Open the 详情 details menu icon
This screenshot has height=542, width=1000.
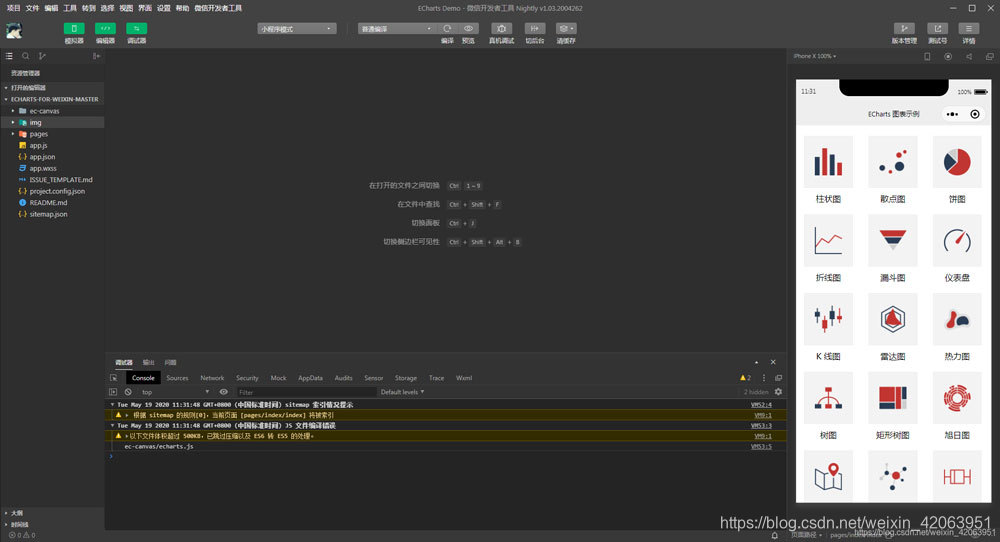tap(969, 29)
